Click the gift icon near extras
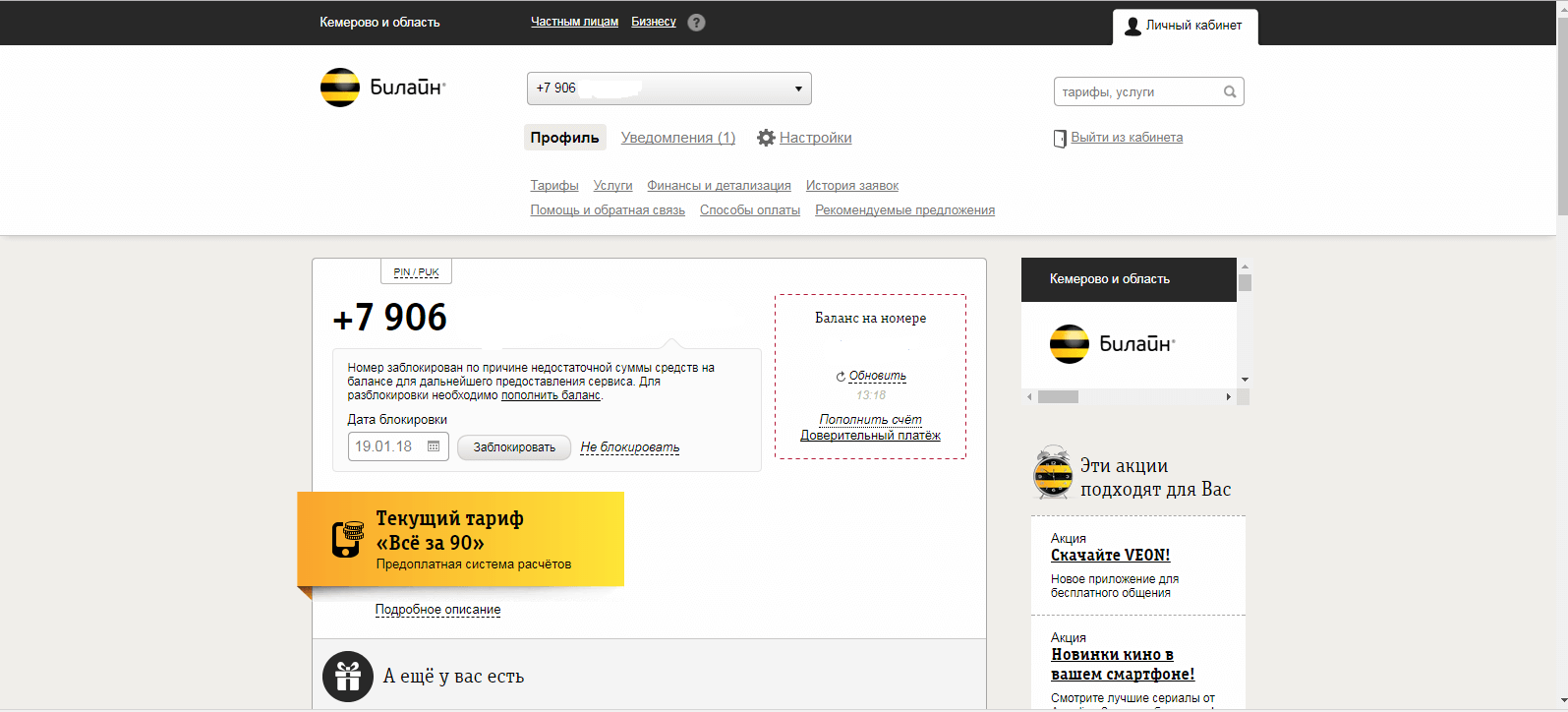This screenshot has height=712, width=1568. pos(348,677)
